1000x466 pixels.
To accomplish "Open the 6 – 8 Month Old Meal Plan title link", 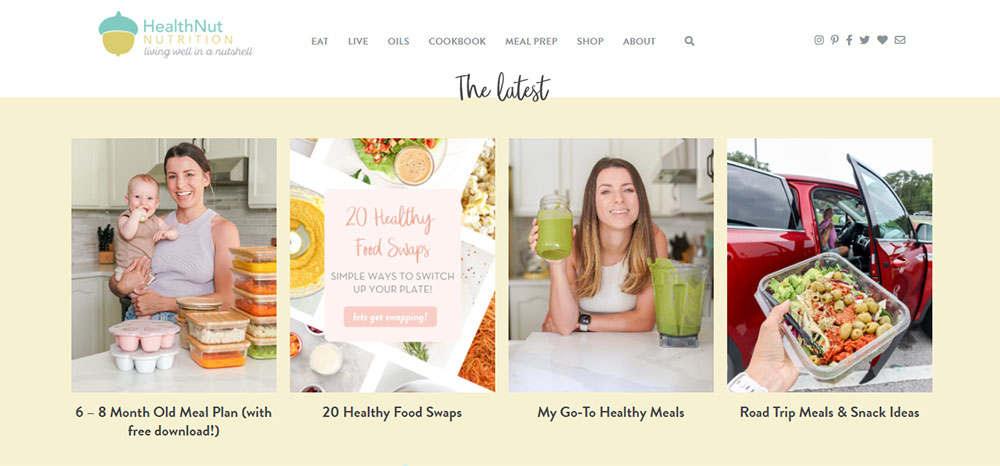I will pyautogui.click(x=173, y=421).
